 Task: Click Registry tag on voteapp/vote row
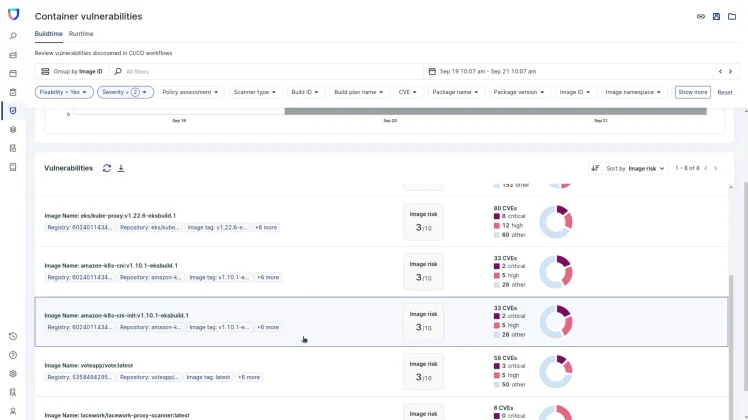pos(80,377)
